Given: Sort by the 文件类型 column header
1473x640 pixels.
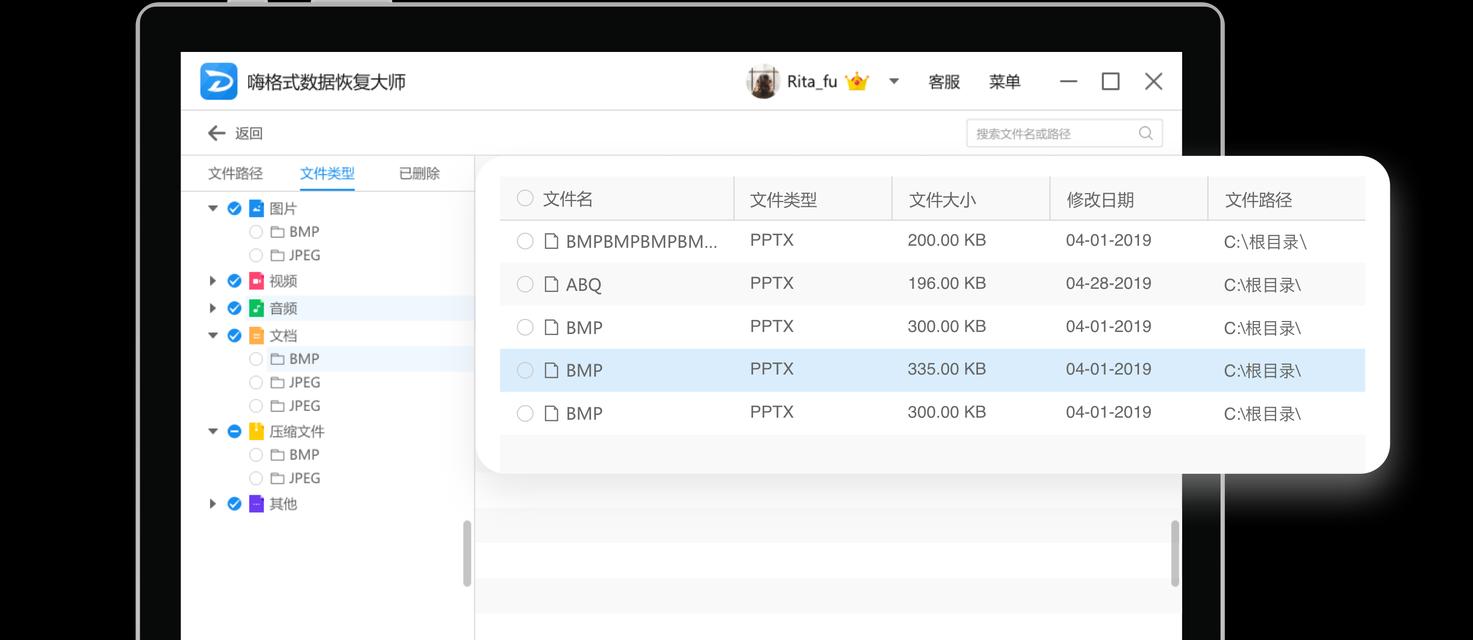Looking at the screenshot, I should point(784,200).
